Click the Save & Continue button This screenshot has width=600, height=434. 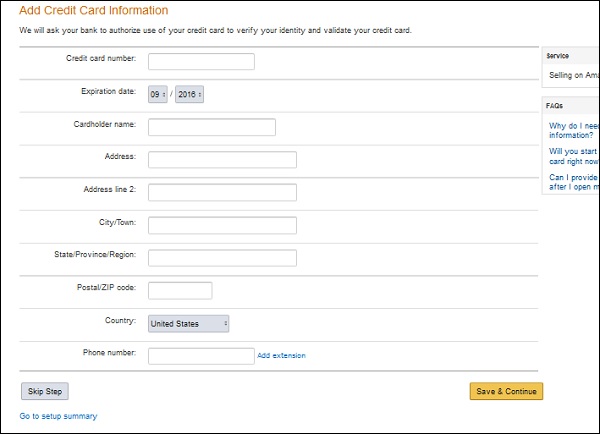[x=506, y=391]
